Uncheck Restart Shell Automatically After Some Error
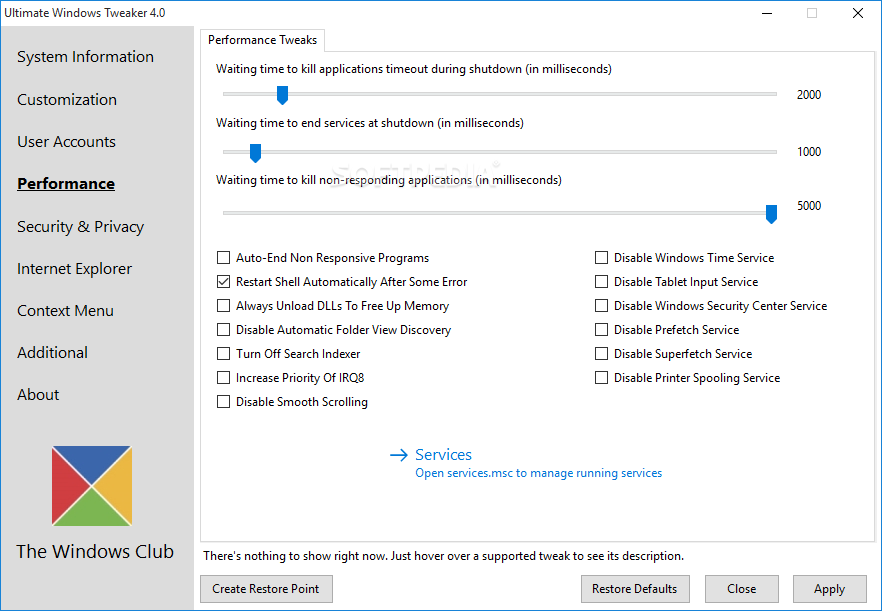 [223, 282]
